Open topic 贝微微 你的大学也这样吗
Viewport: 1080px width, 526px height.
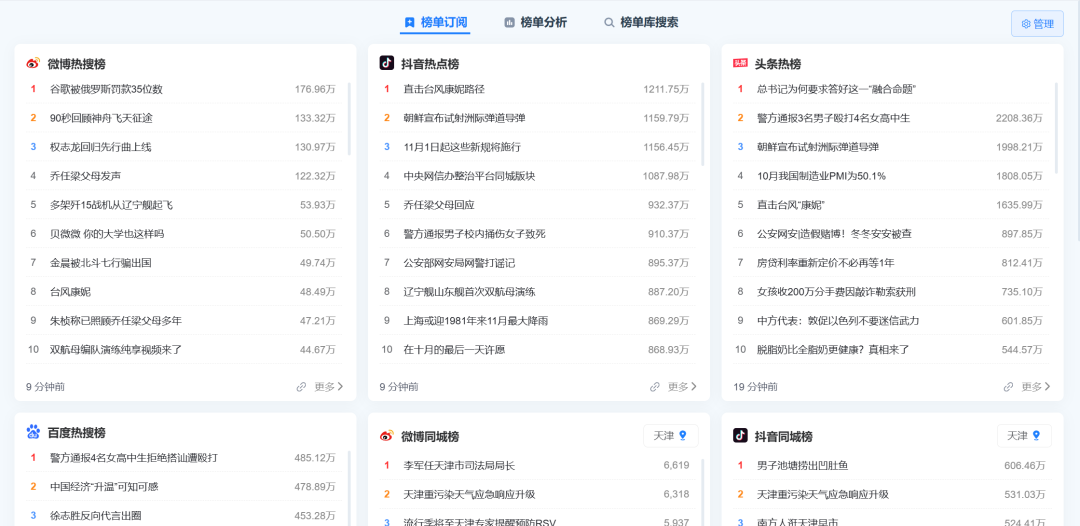pos(107,233)
